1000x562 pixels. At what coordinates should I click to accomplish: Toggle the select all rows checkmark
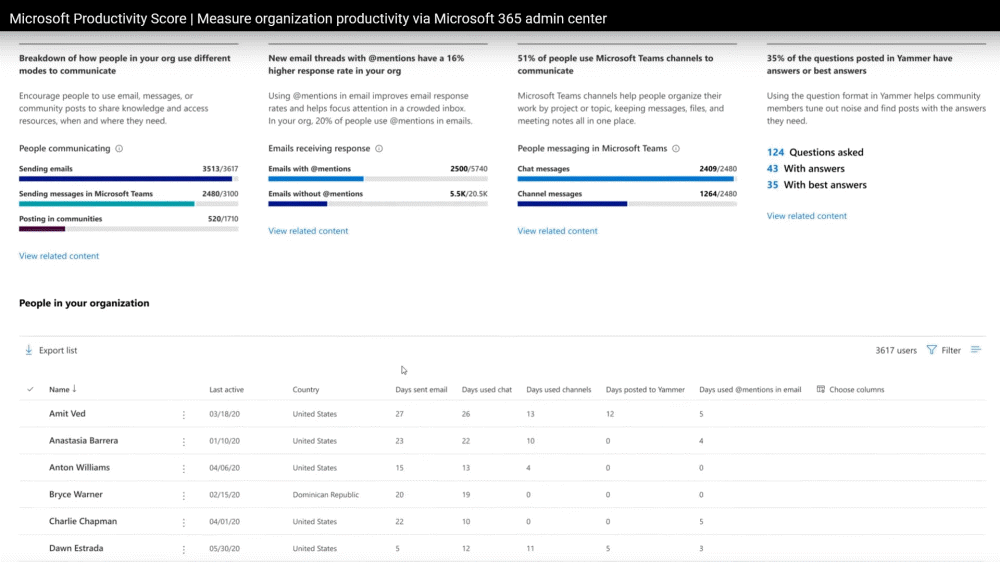click(30, 389)
